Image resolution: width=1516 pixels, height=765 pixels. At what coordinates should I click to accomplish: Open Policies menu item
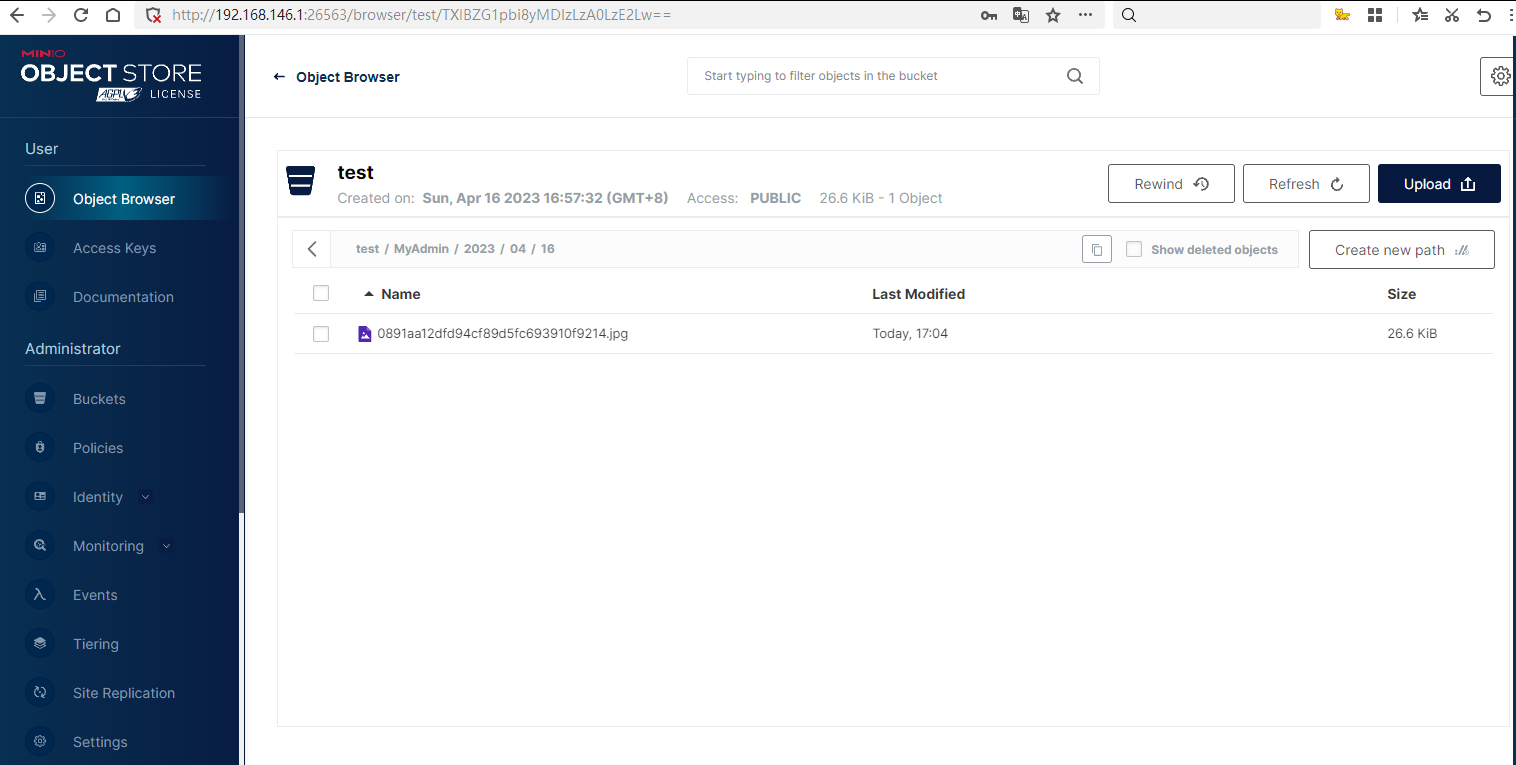pos(98,448)
